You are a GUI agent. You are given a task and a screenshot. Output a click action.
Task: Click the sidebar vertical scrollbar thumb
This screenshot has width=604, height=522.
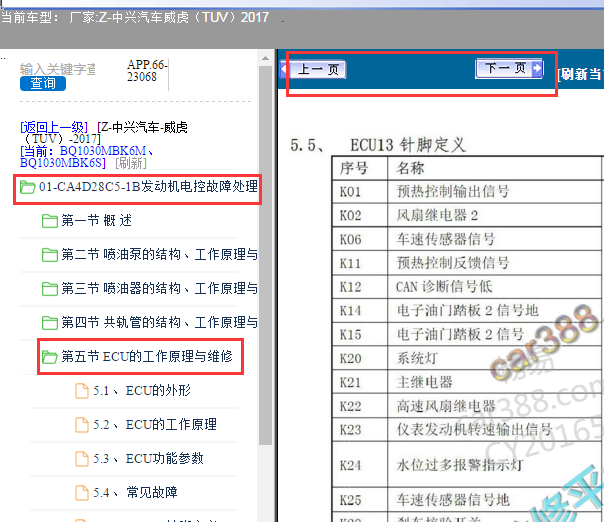(265, 255)
